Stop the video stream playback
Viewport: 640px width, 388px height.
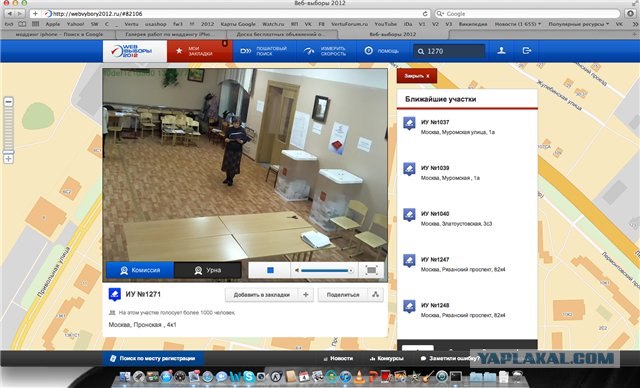270,270
